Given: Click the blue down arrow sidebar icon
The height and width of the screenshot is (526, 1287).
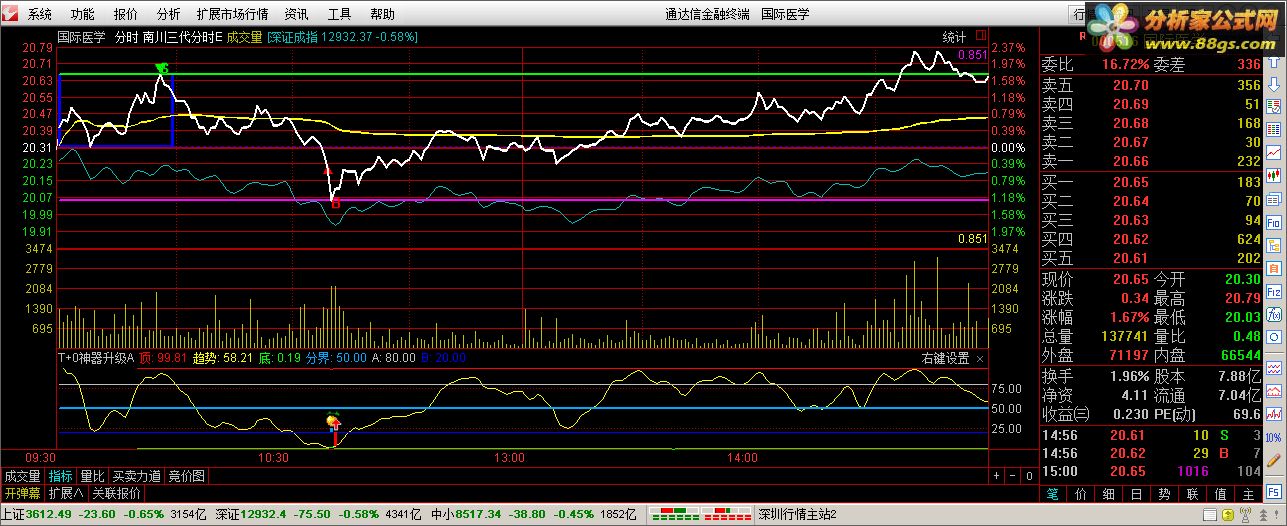Looking at the screenshot, I should [1273, 84].
